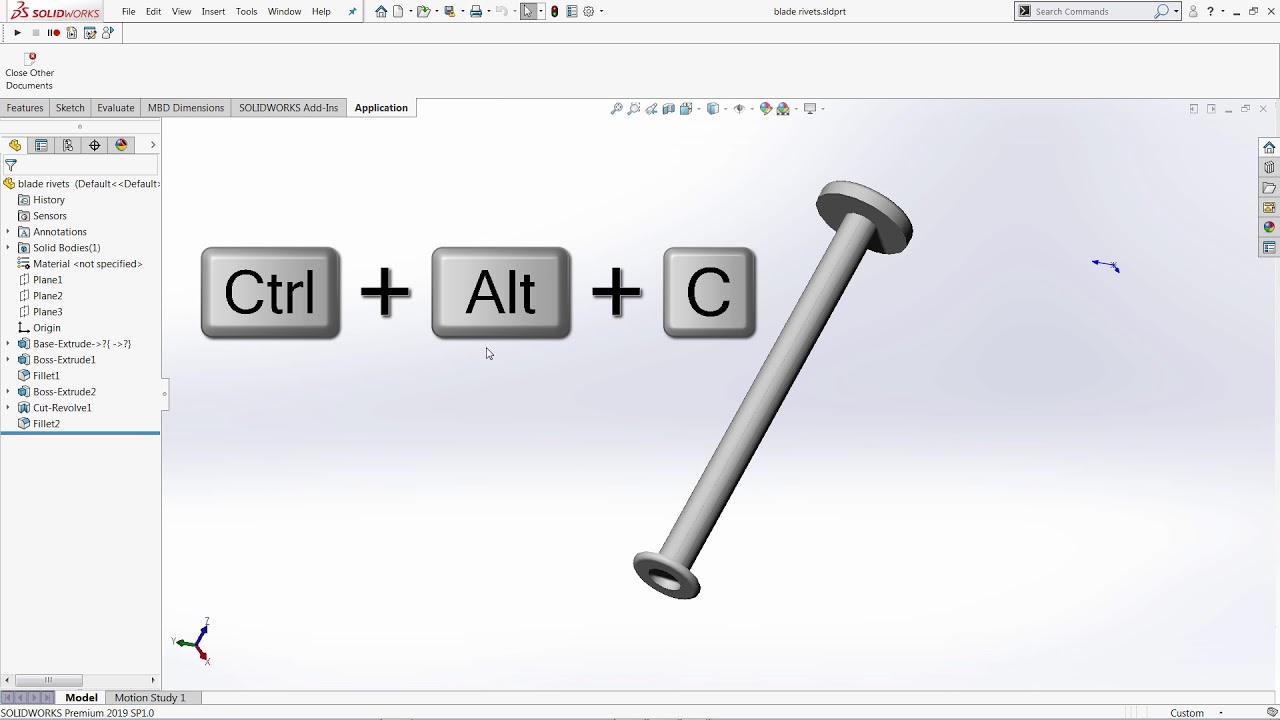The image size is (1280, 720).
Task: Switch to the DimXpertManager tab icon
Action: point(95,145)
